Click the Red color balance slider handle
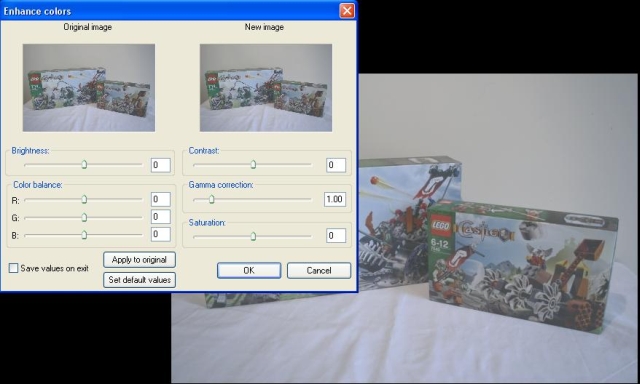 coord(84,199)
